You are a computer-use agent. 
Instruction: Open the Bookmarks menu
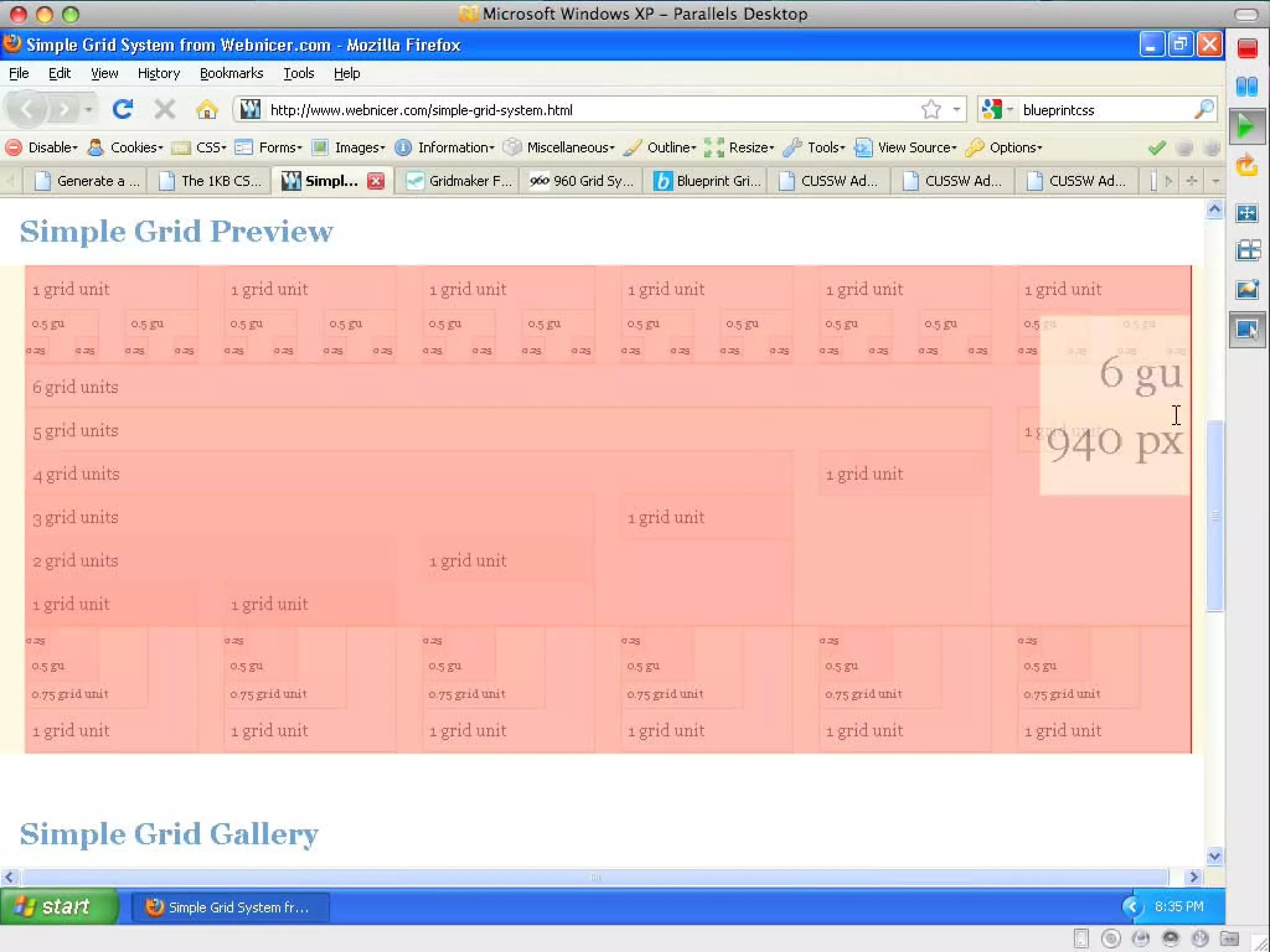tap(231, 73)
